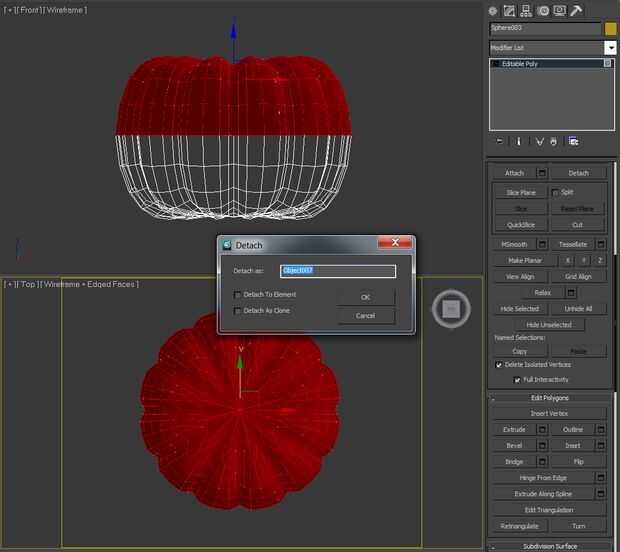The width and height of the screenshot is (620, 552).
Task: Open the Modifier List dropdown
Action: coord(610,48)
